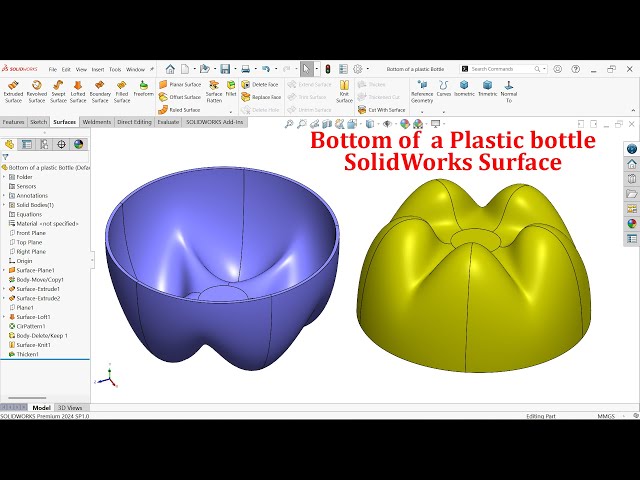This screenshot has height=480, width=640.
Task: Switch to Isometric view
Action: coord(464,89)
